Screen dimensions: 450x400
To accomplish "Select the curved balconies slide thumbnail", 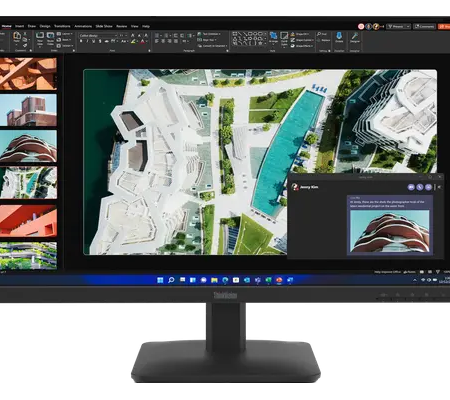I will [x=28, y=146].
